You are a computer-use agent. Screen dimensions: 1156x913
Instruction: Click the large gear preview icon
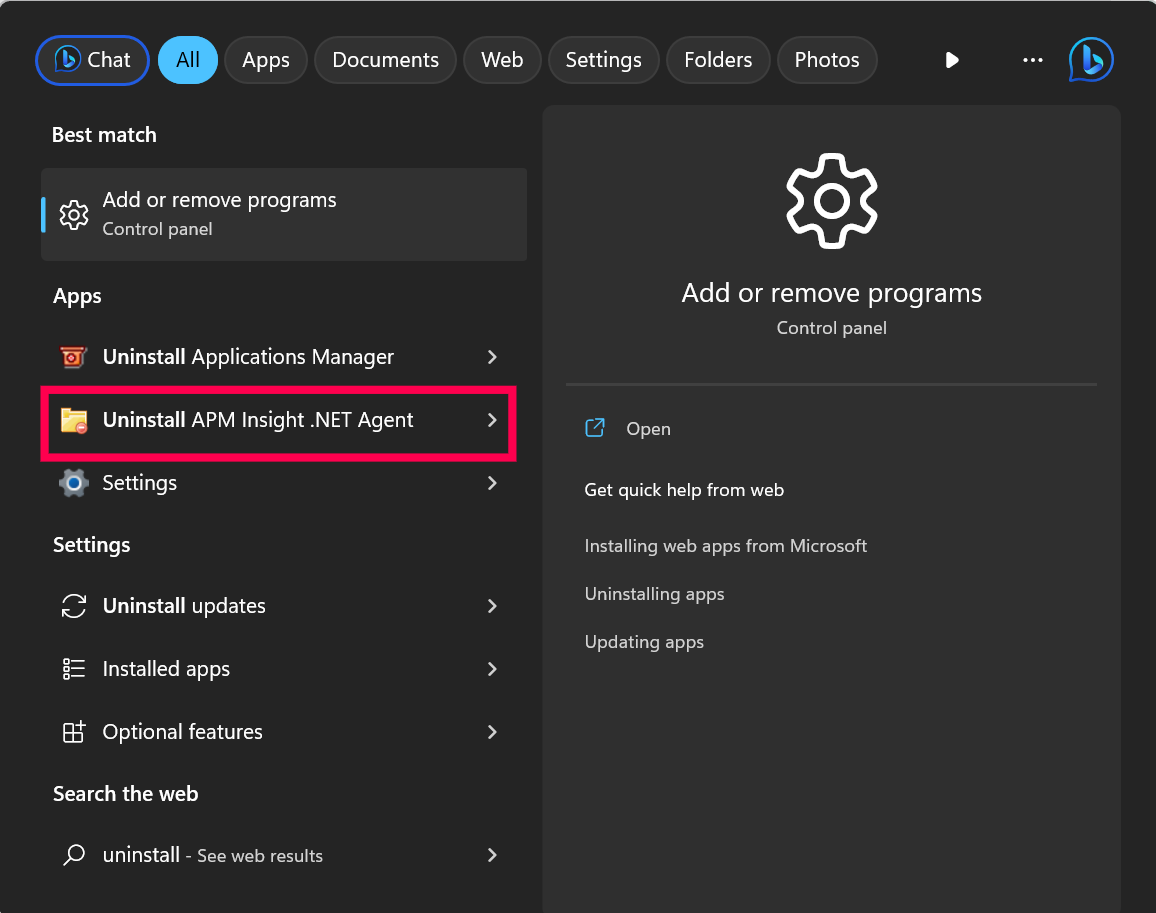point(831,202)
